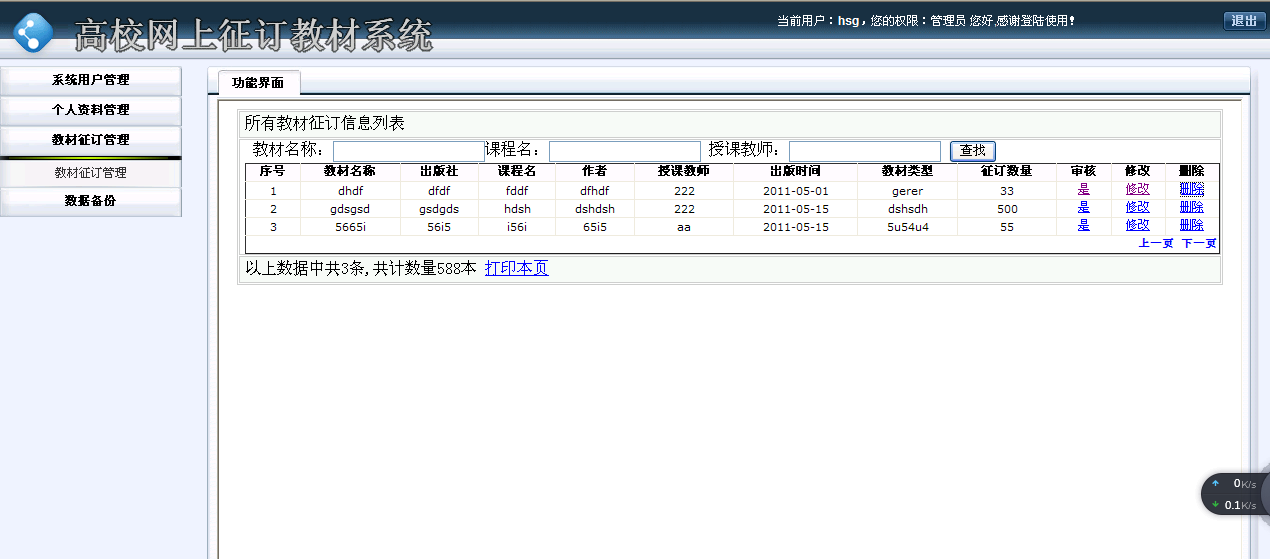
Task: Click 删除 link for 5665i row
Action: (x=1191, y=225)
